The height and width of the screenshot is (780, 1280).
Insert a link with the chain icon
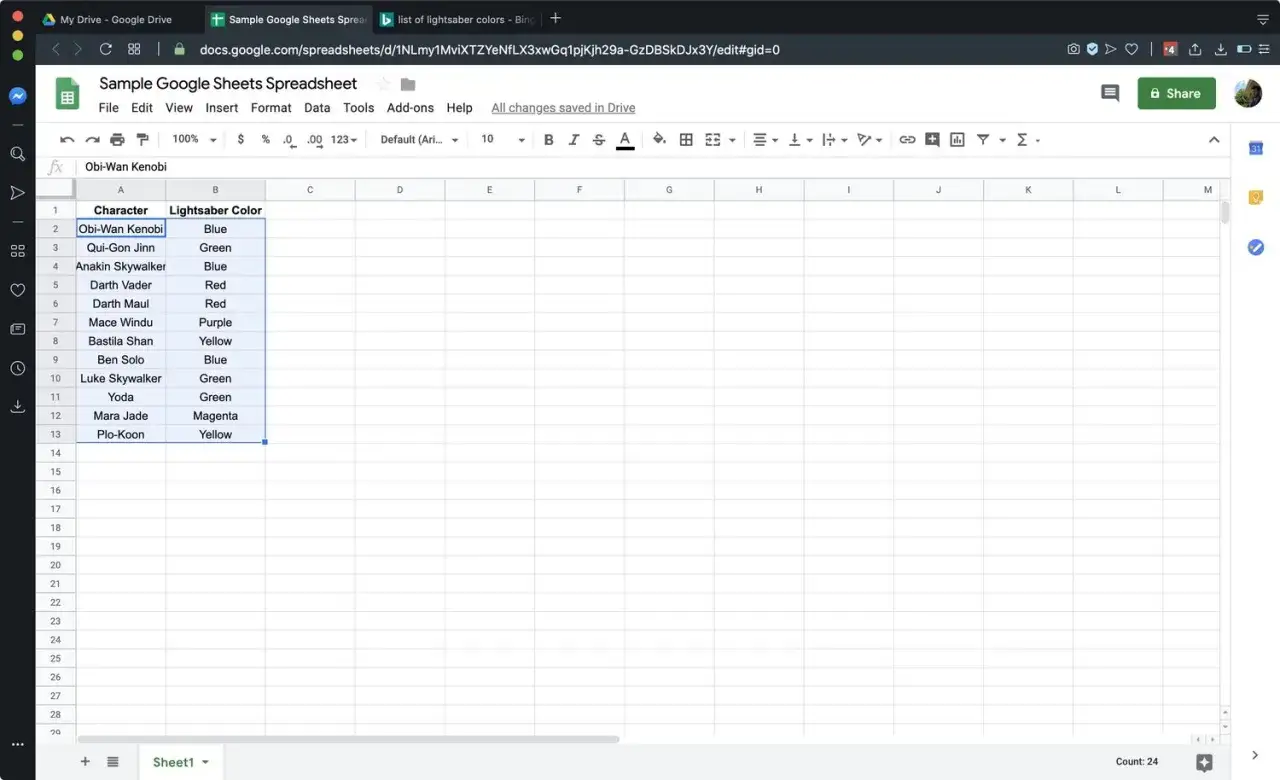[x=907, y=140]
